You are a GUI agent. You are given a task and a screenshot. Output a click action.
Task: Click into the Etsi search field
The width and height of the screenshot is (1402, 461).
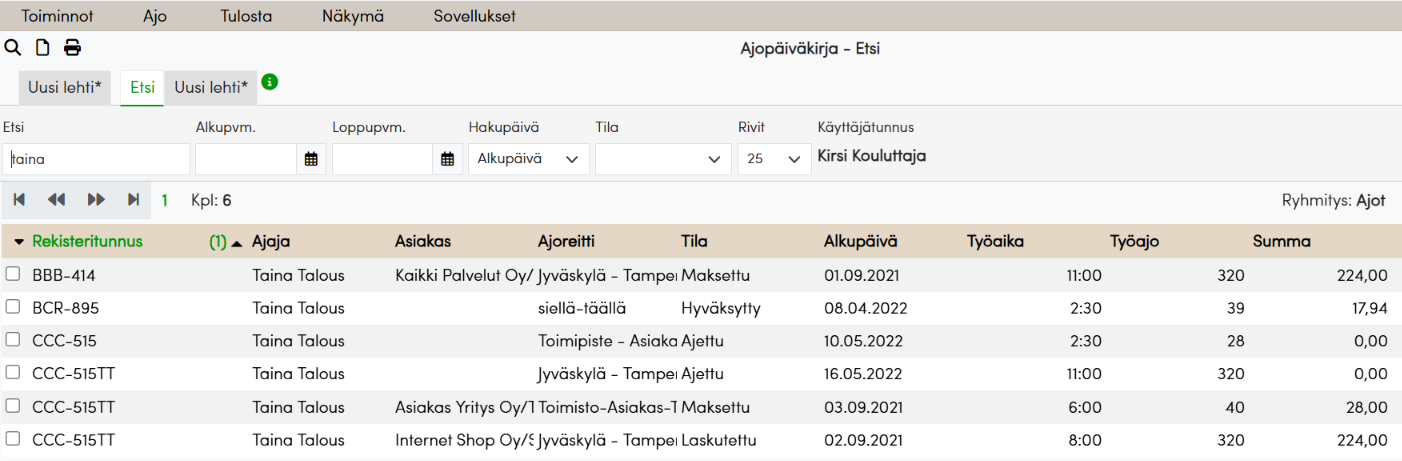(96, 159)
